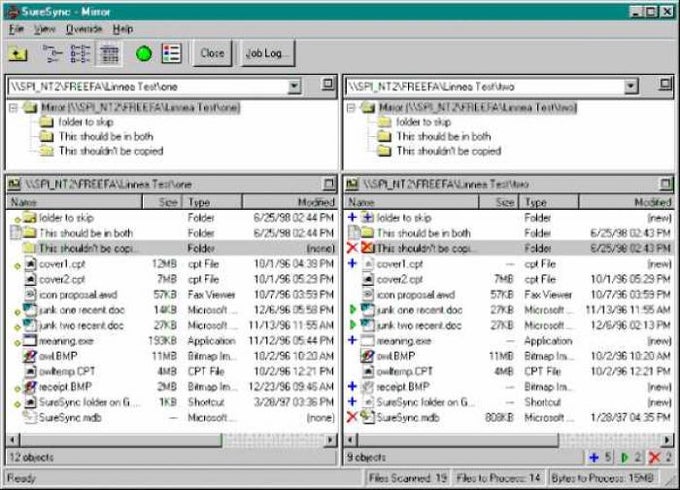
Task: Select the list view toolbar icon
Action: pos(80,54)
